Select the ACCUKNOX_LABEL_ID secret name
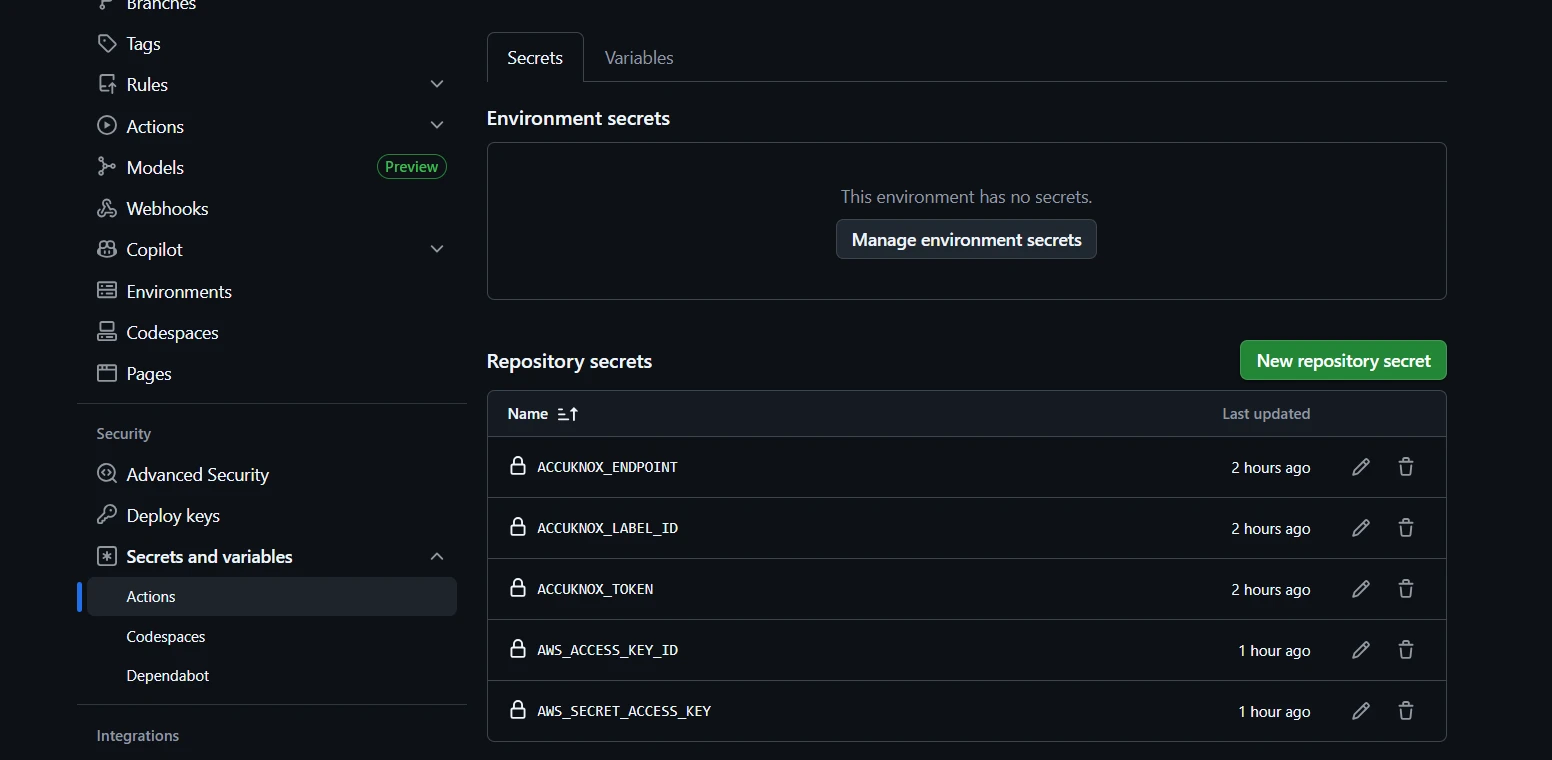This screenshot has height=760, width=1552. (607, 528)
